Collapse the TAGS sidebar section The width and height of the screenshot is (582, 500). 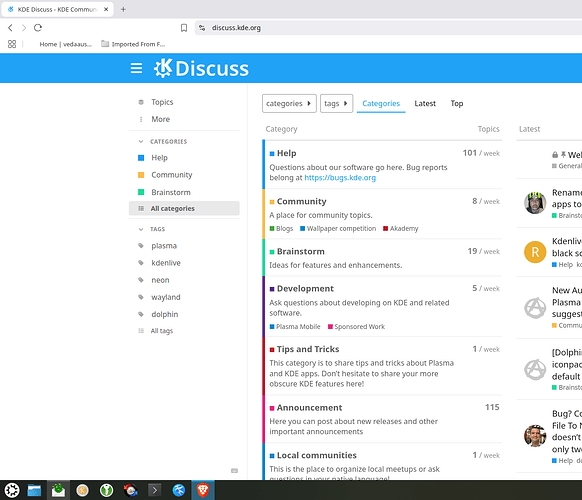click(152, 229)
